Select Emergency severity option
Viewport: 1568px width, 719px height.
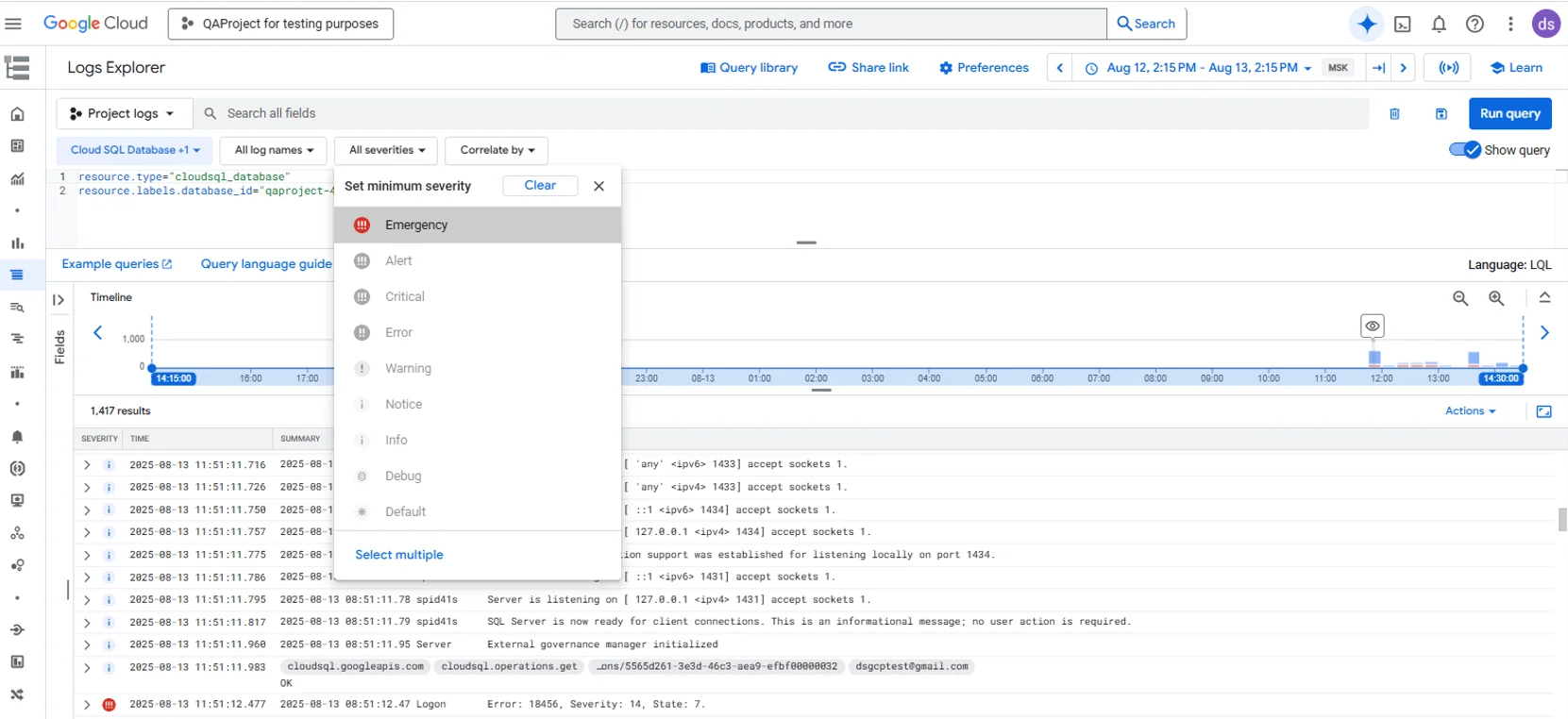coord(478,226)
